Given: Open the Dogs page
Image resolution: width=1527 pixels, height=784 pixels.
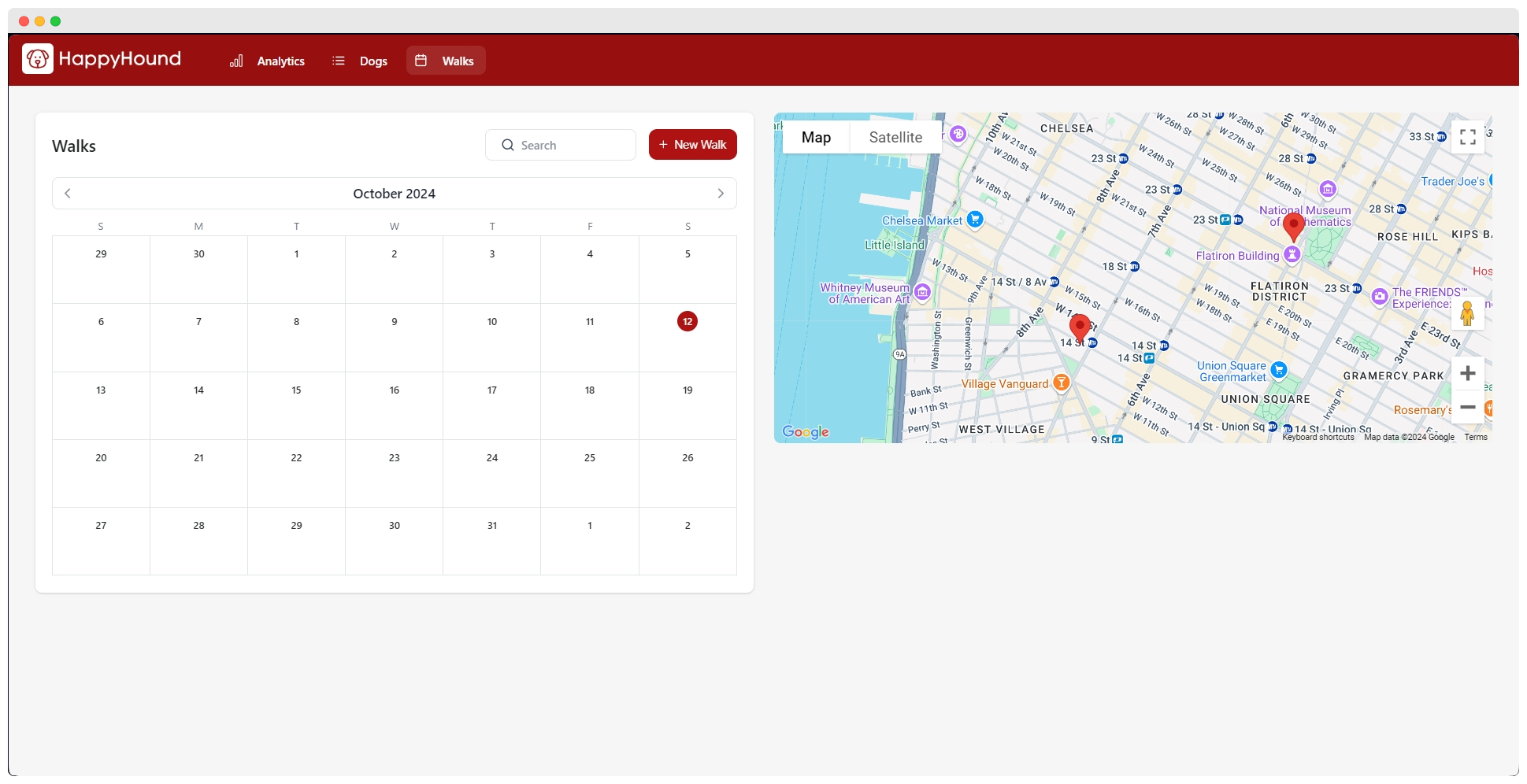Looking at the screenshot, I should 360,61.
